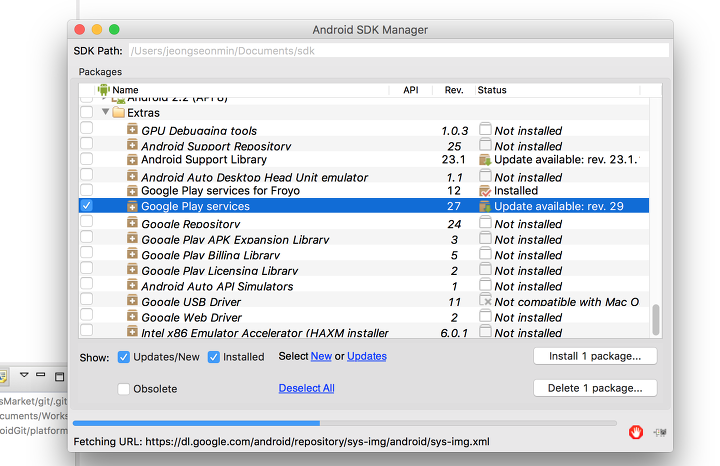720x466 pixels.
Task: Click the package icon for Google Play services
Action: [132, 206]
